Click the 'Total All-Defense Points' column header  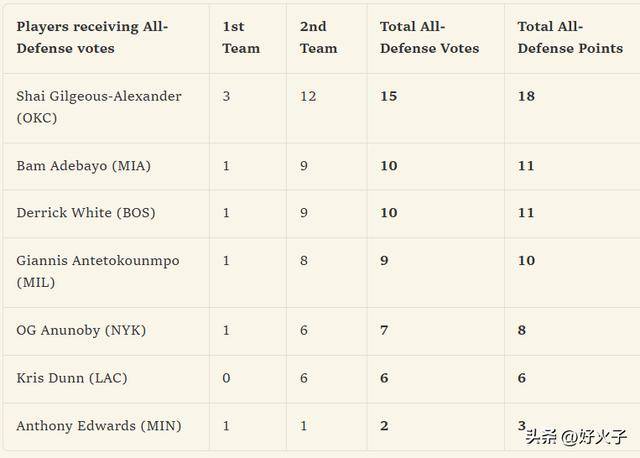570,38
